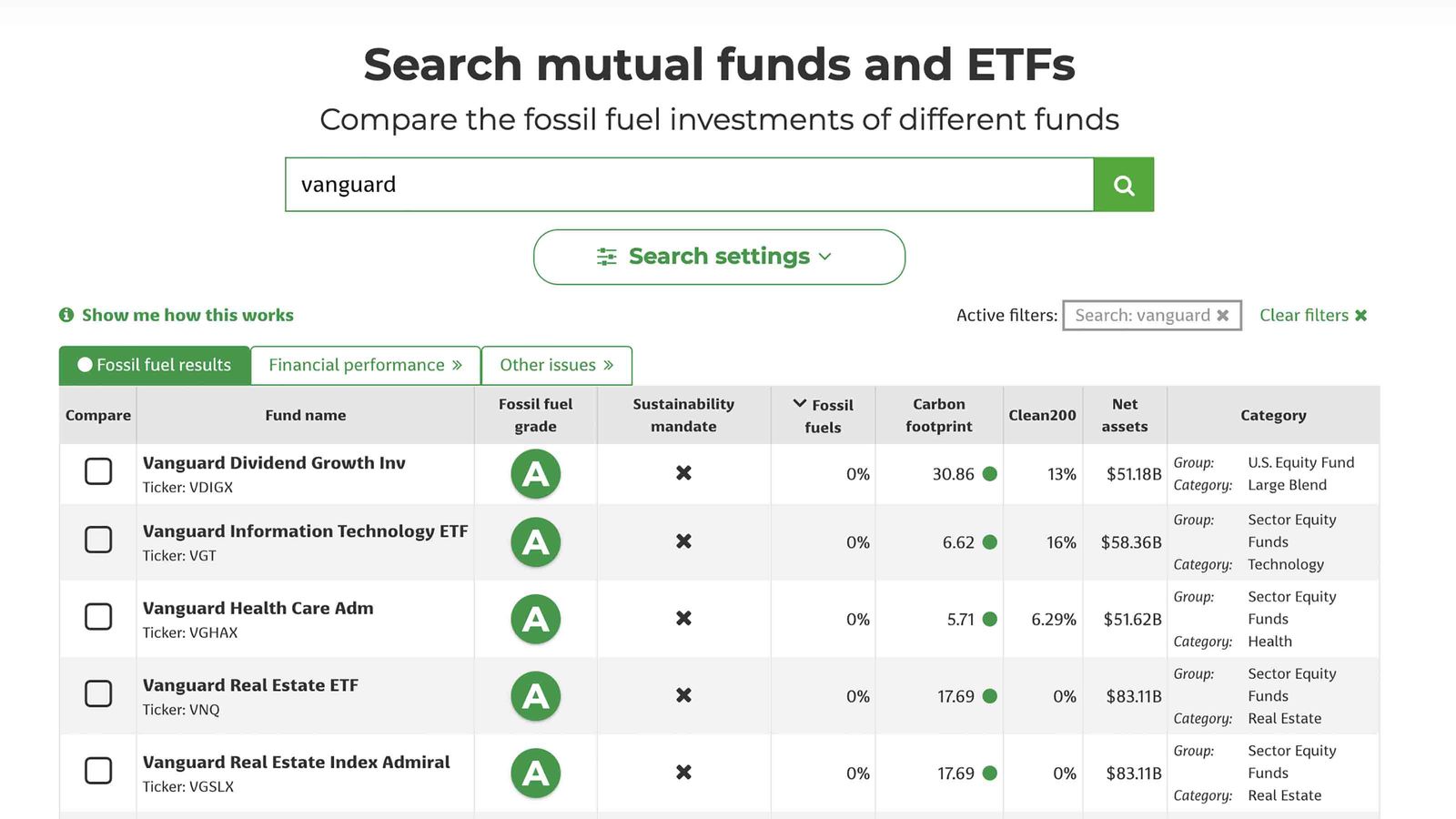Open the Fossil fuel results tab
1456x819 pixels.
(153, 365)
